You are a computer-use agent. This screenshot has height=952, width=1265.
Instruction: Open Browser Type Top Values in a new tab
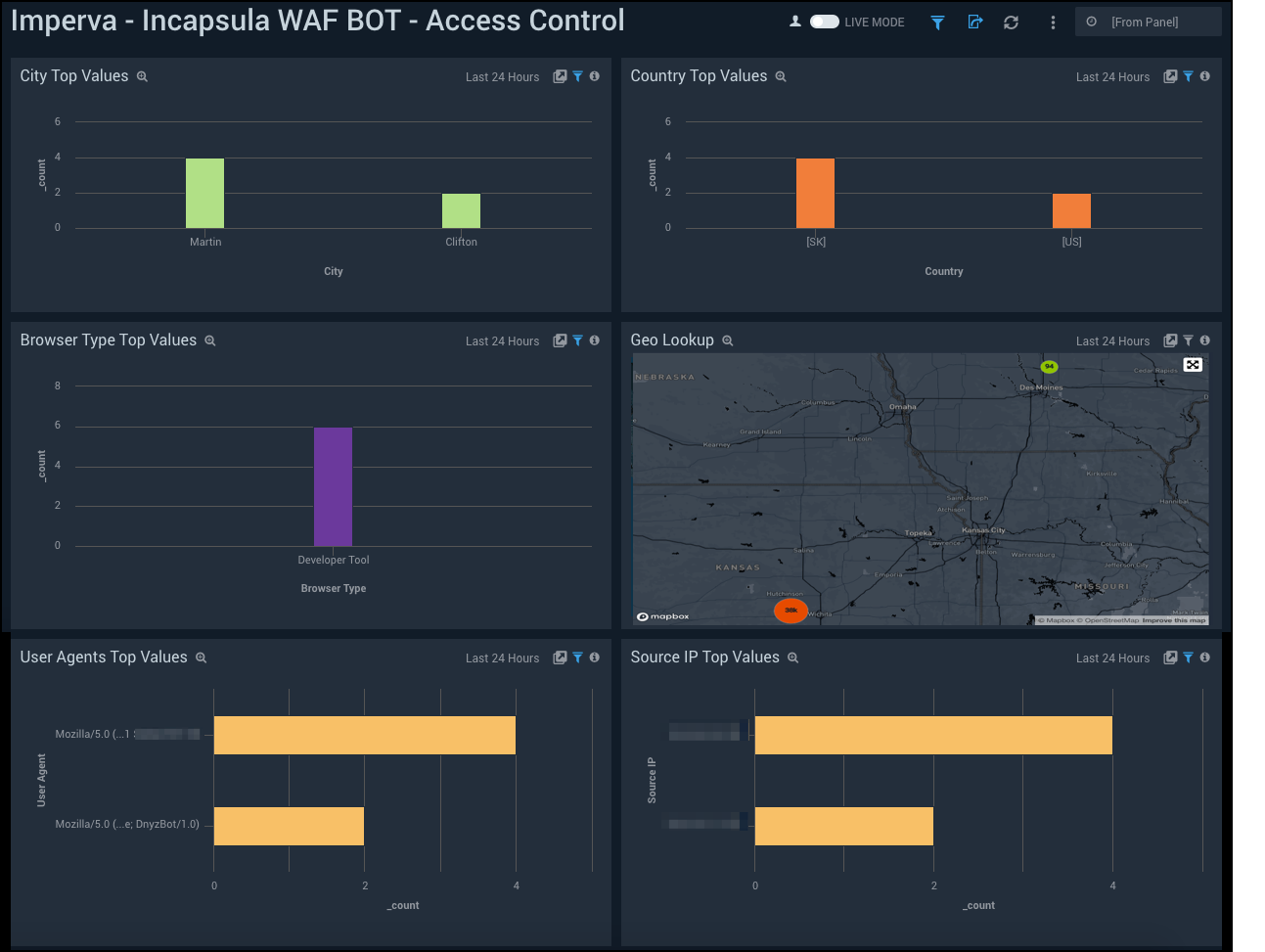click(559, 340)
